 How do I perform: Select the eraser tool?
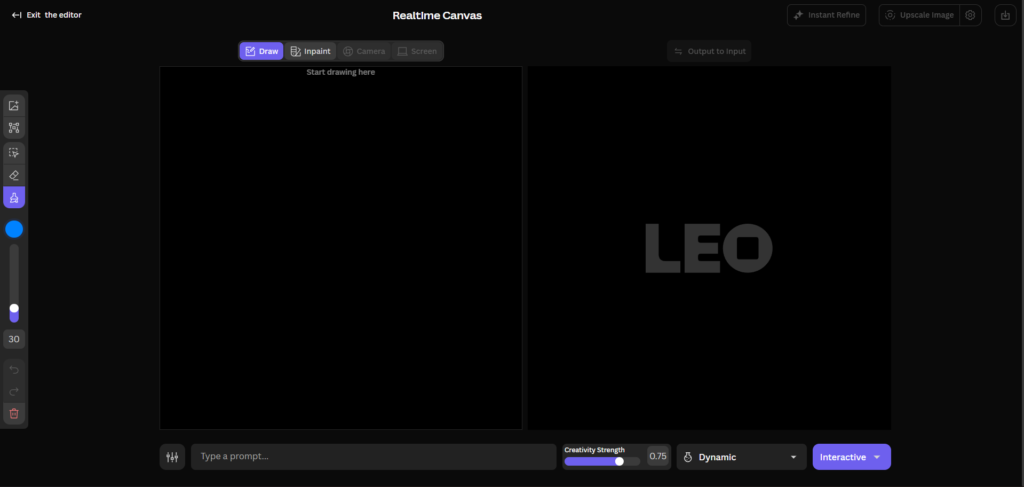tap(14, 175)
